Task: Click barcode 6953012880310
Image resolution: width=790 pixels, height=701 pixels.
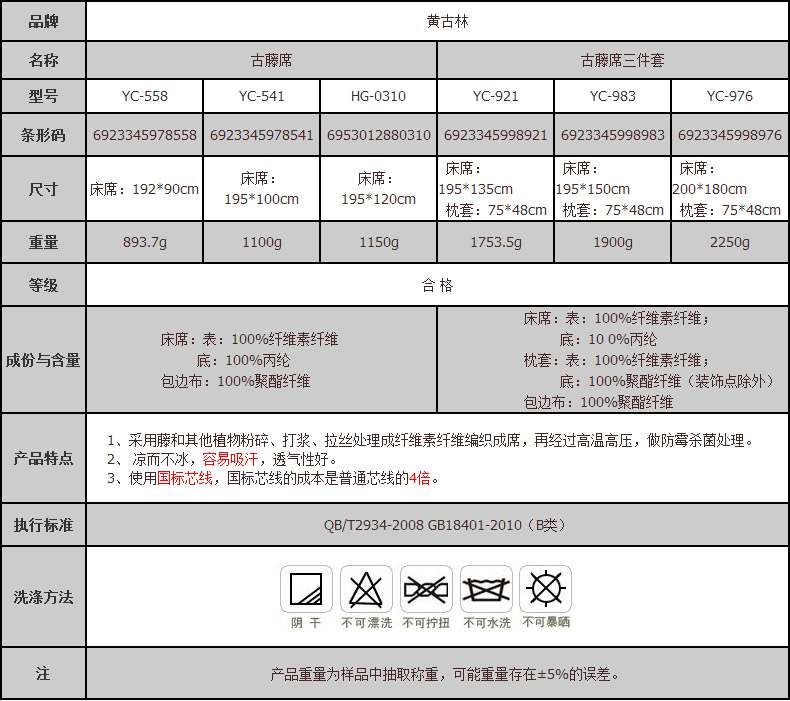Action: [378, 135]
